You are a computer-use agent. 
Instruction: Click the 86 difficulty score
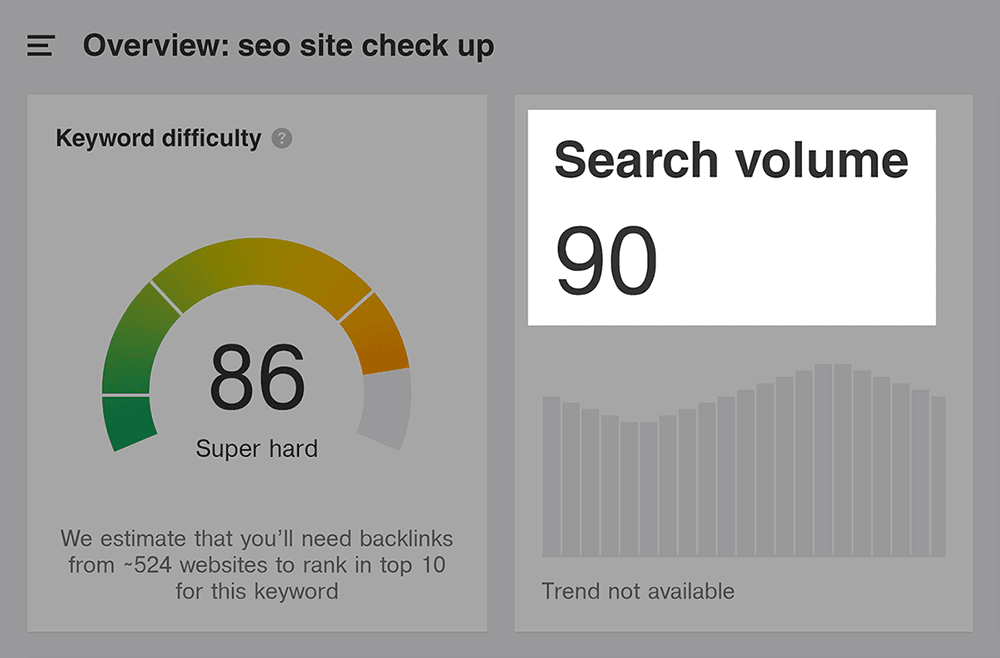point(257,377)
